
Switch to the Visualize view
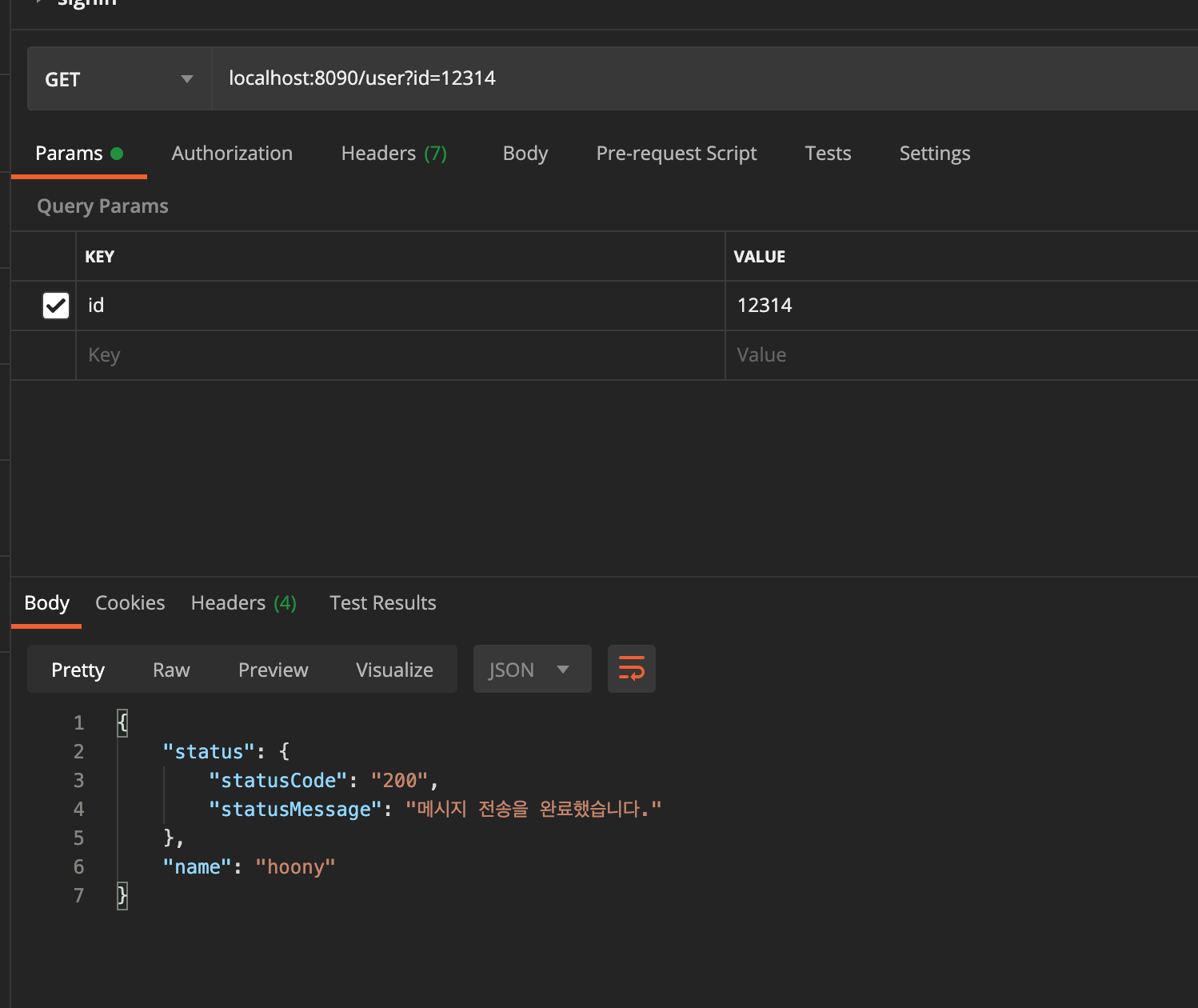point(395,670)
